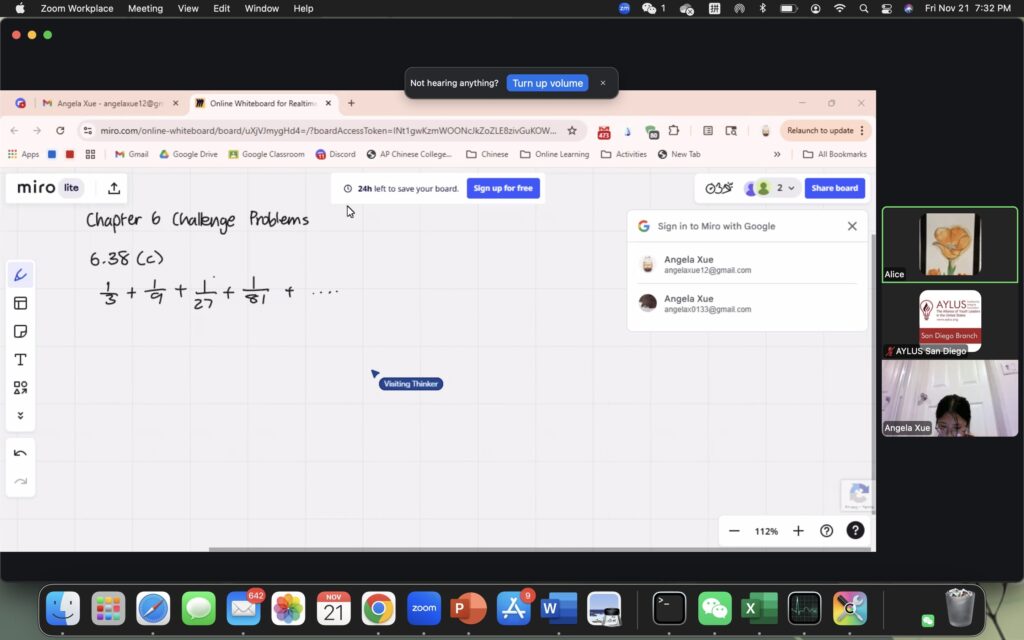
Task: Zoom in with the plus icon
Action: [798, 531]
